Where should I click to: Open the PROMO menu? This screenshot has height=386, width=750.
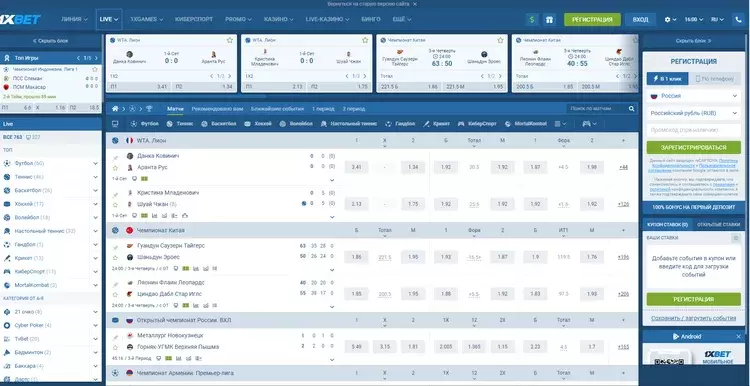coord(238,20)
